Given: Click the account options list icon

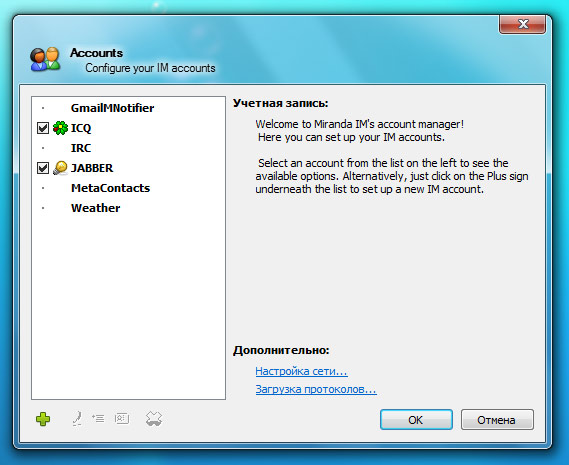Looking at the screenshot, I should pyautogui.click(x=98, y=419).
